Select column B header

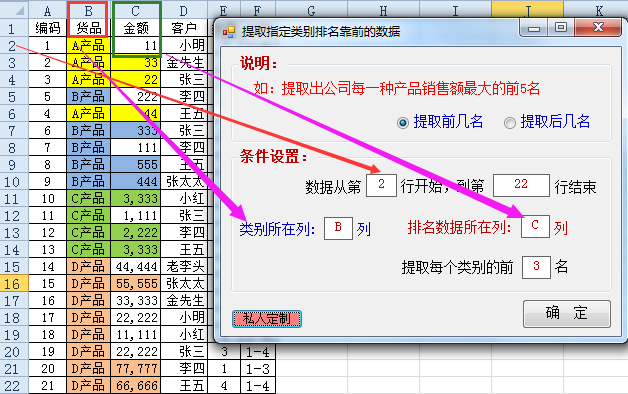pos(89,11)
